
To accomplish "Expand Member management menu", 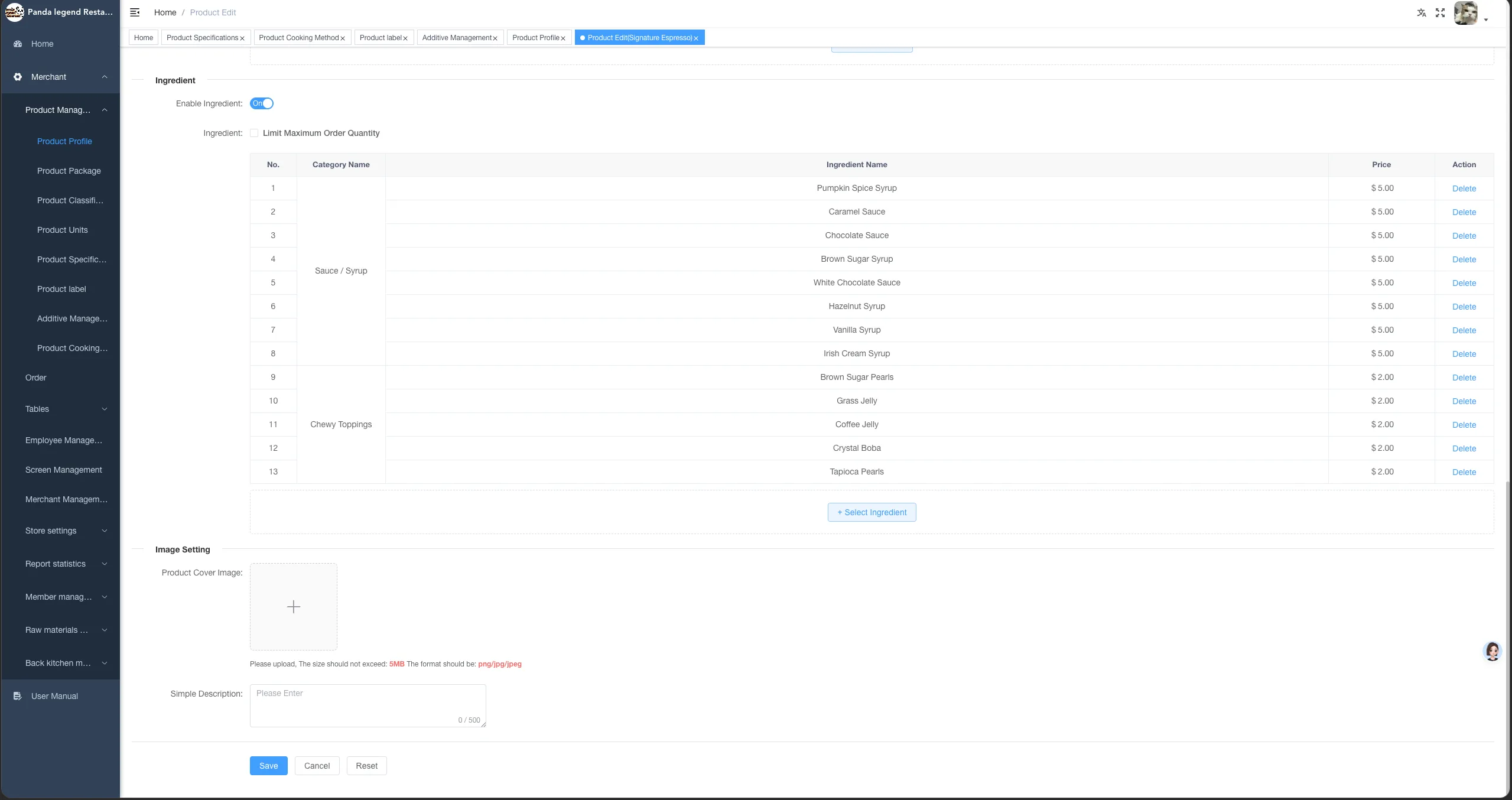I will point(105,597).
